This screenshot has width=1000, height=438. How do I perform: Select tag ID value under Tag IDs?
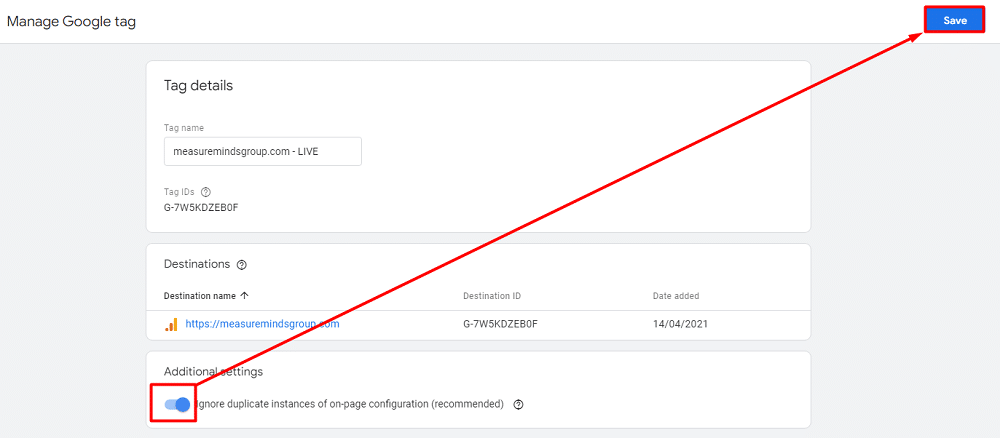(202, 207)
